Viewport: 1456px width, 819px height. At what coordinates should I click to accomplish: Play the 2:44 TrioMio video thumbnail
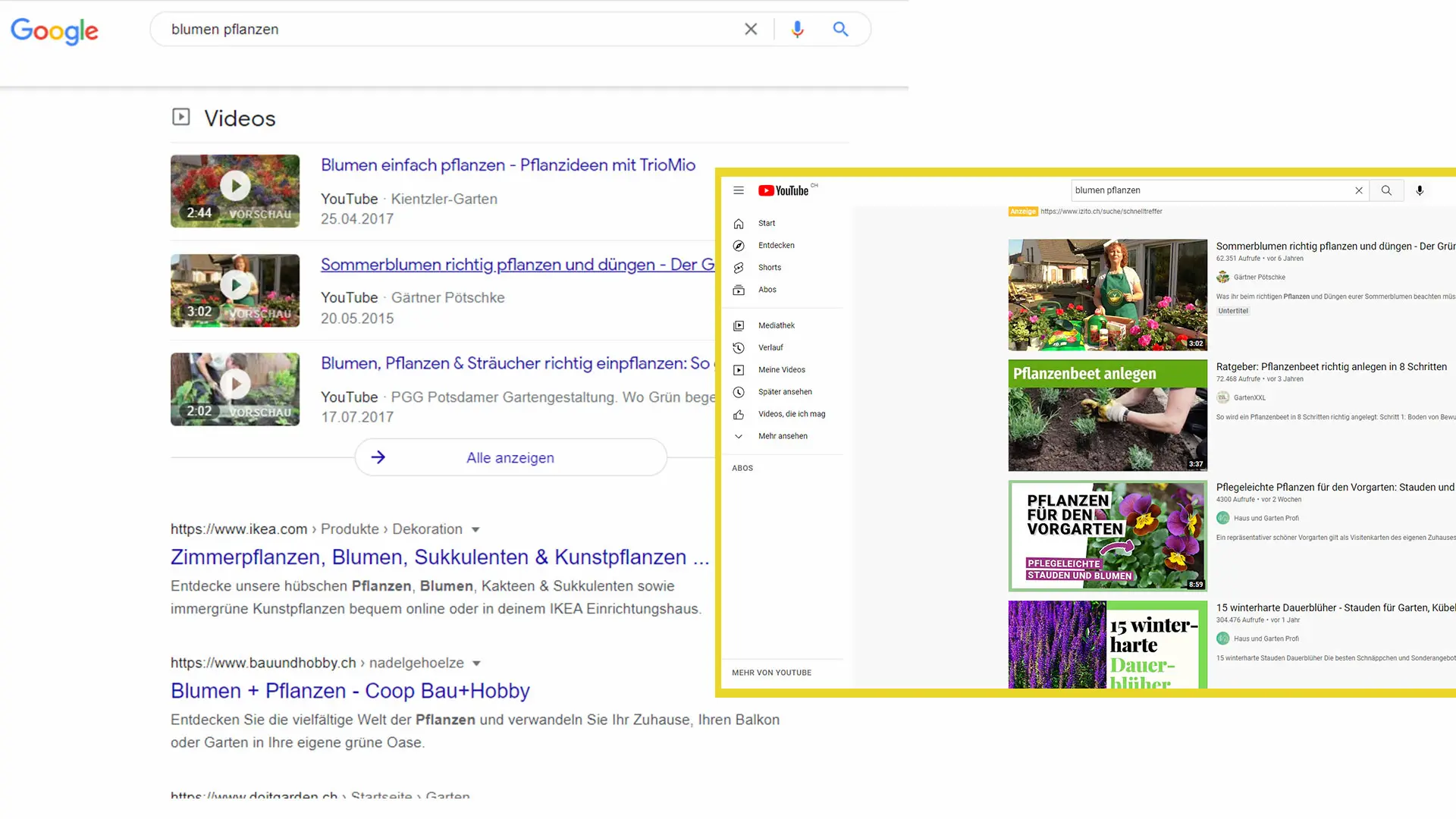point(235,191)
